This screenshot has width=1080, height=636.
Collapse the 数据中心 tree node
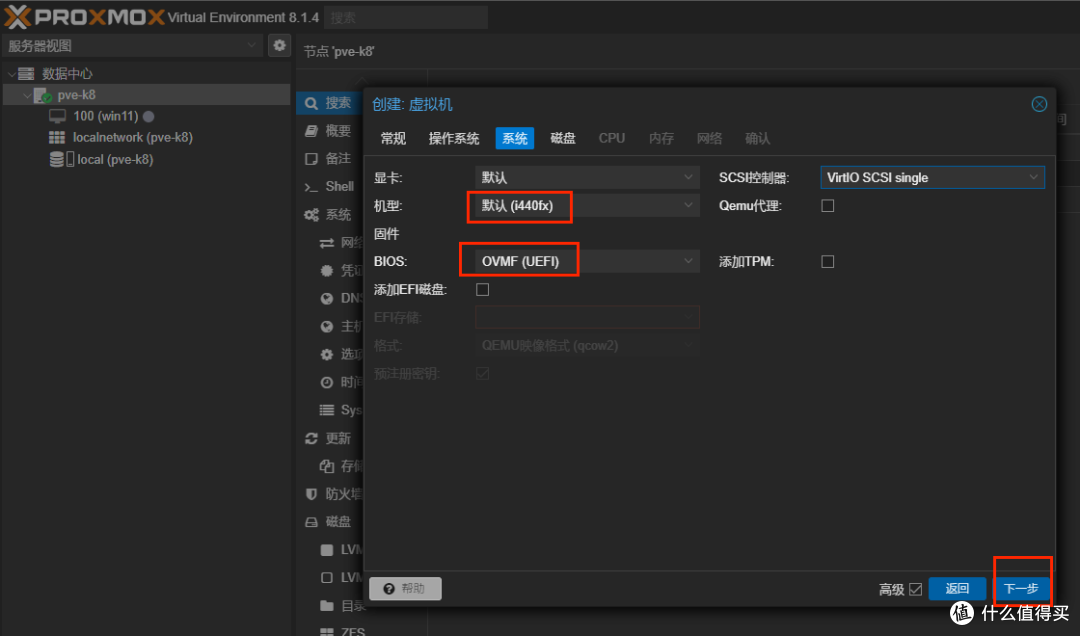pyautogui.click(x=12, y=74)
